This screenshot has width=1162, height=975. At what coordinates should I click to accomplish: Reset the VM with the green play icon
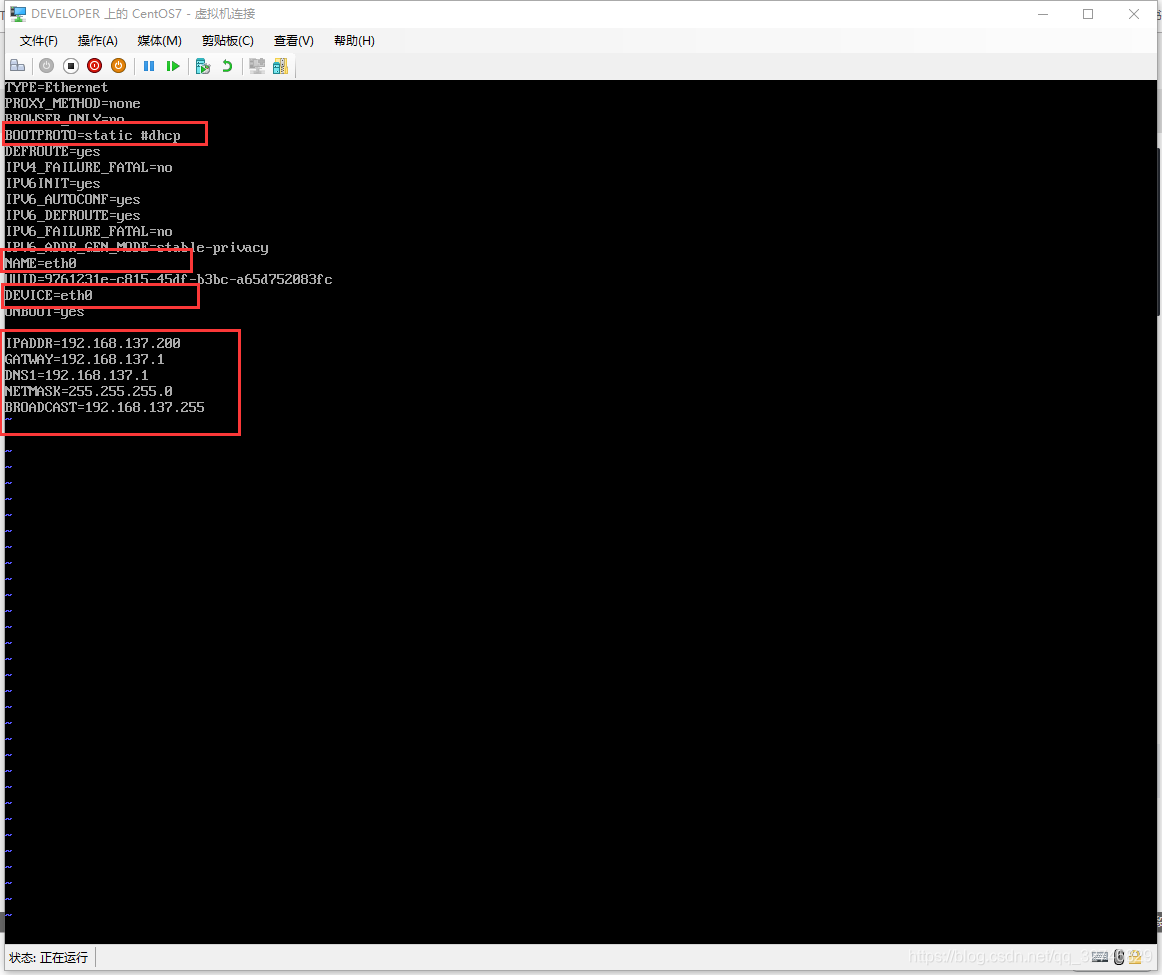pyautogui.click(x=173, y=66)
